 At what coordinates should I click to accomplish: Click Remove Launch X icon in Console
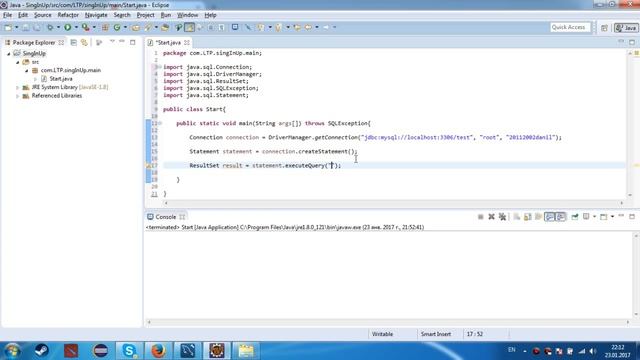491,217
